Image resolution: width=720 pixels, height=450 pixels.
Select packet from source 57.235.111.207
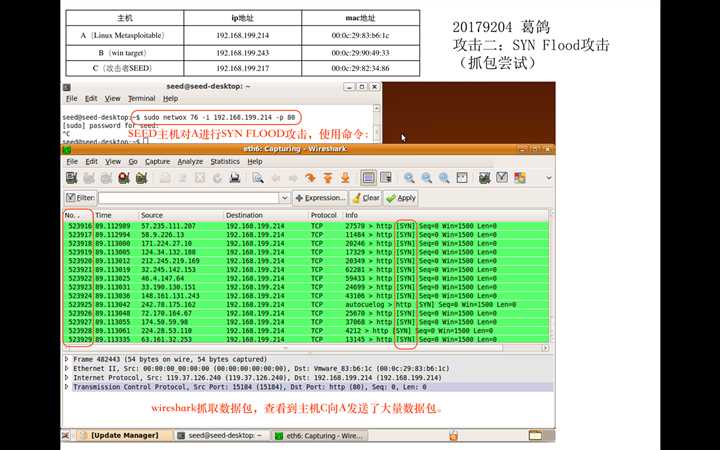(x=306, y=226)
